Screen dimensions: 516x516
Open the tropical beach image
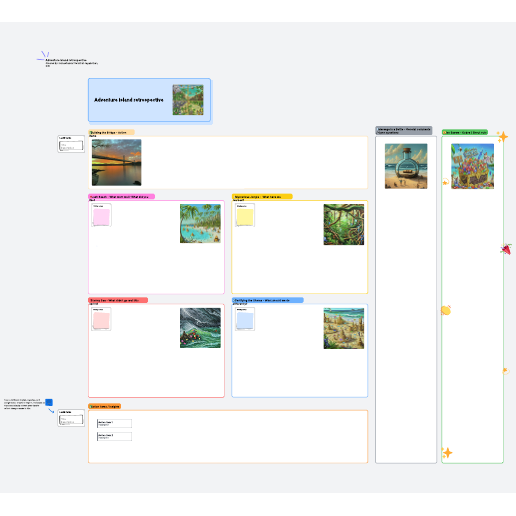pos(200,223)
